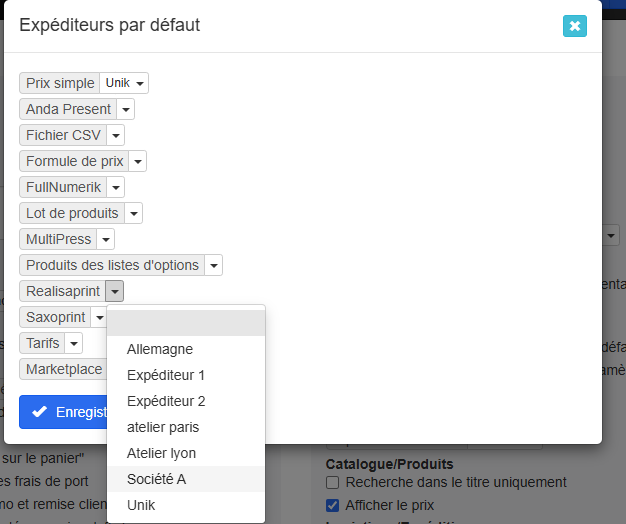The image size is (626, 524).
Task: Choose Atelier lyon from the list
Action: (186, 453)
